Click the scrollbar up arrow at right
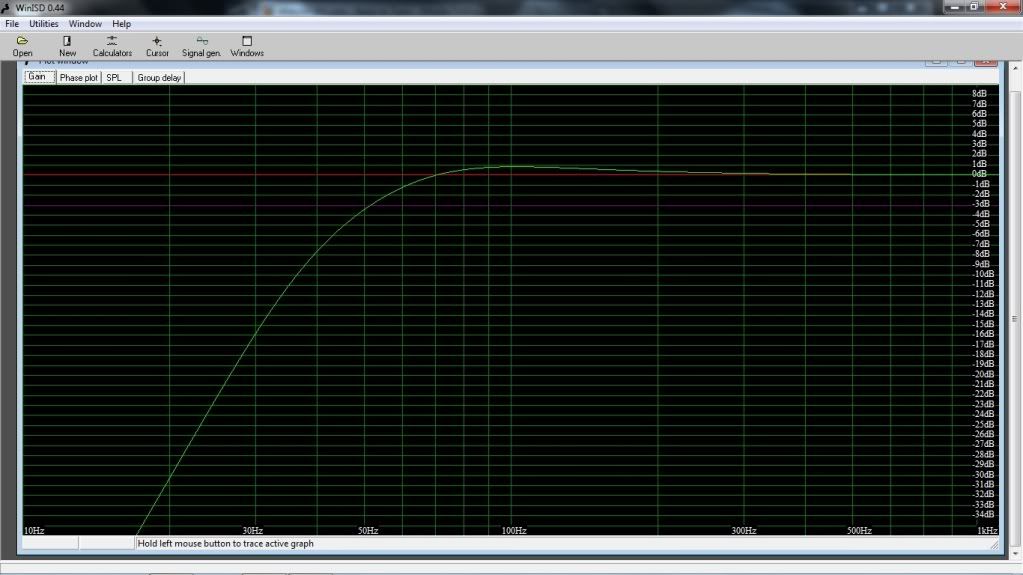The image size is (1023, 575). pos(1015,67)
